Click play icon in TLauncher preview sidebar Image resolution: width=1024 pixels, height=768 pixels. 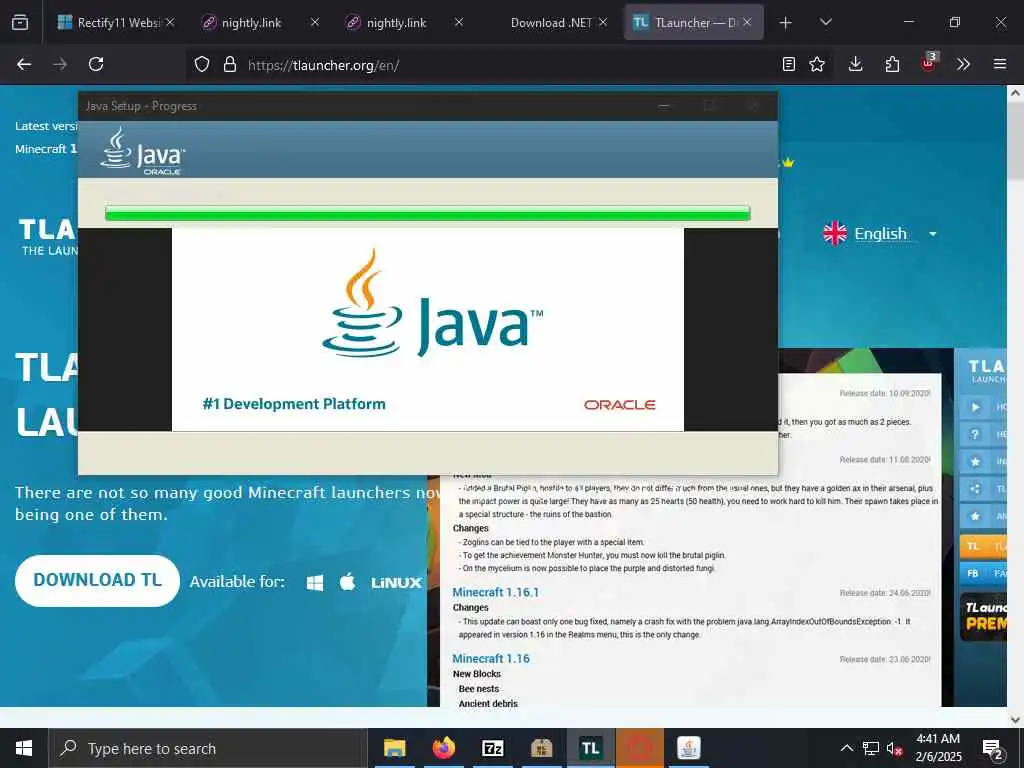coord(975,407)
